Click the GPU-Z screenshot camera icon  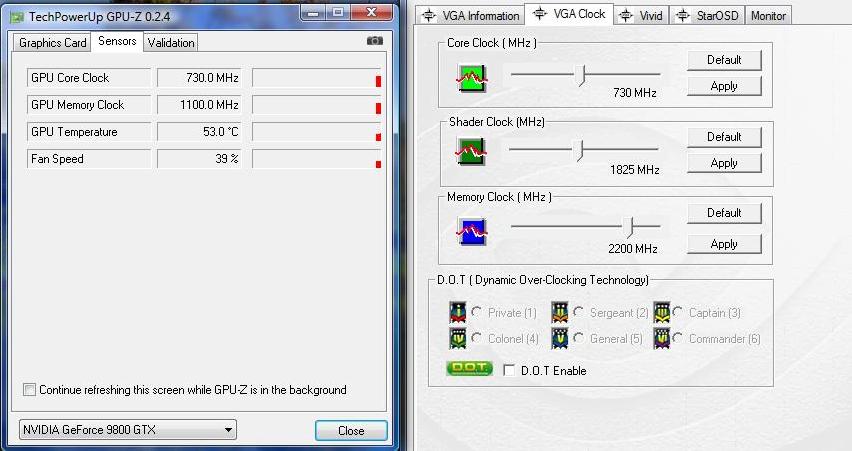point(374,41)
